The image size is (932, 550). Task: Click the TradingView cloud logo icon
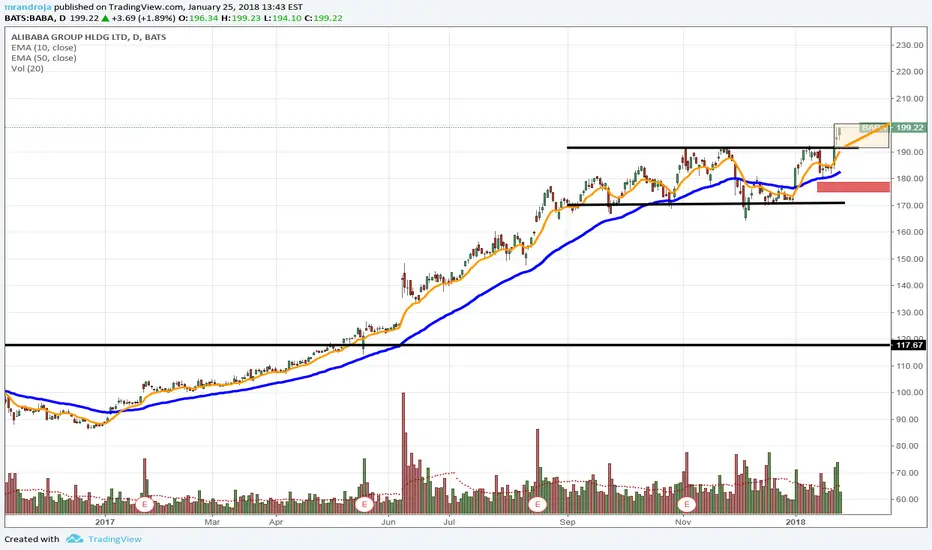click(x=74, y=539)
